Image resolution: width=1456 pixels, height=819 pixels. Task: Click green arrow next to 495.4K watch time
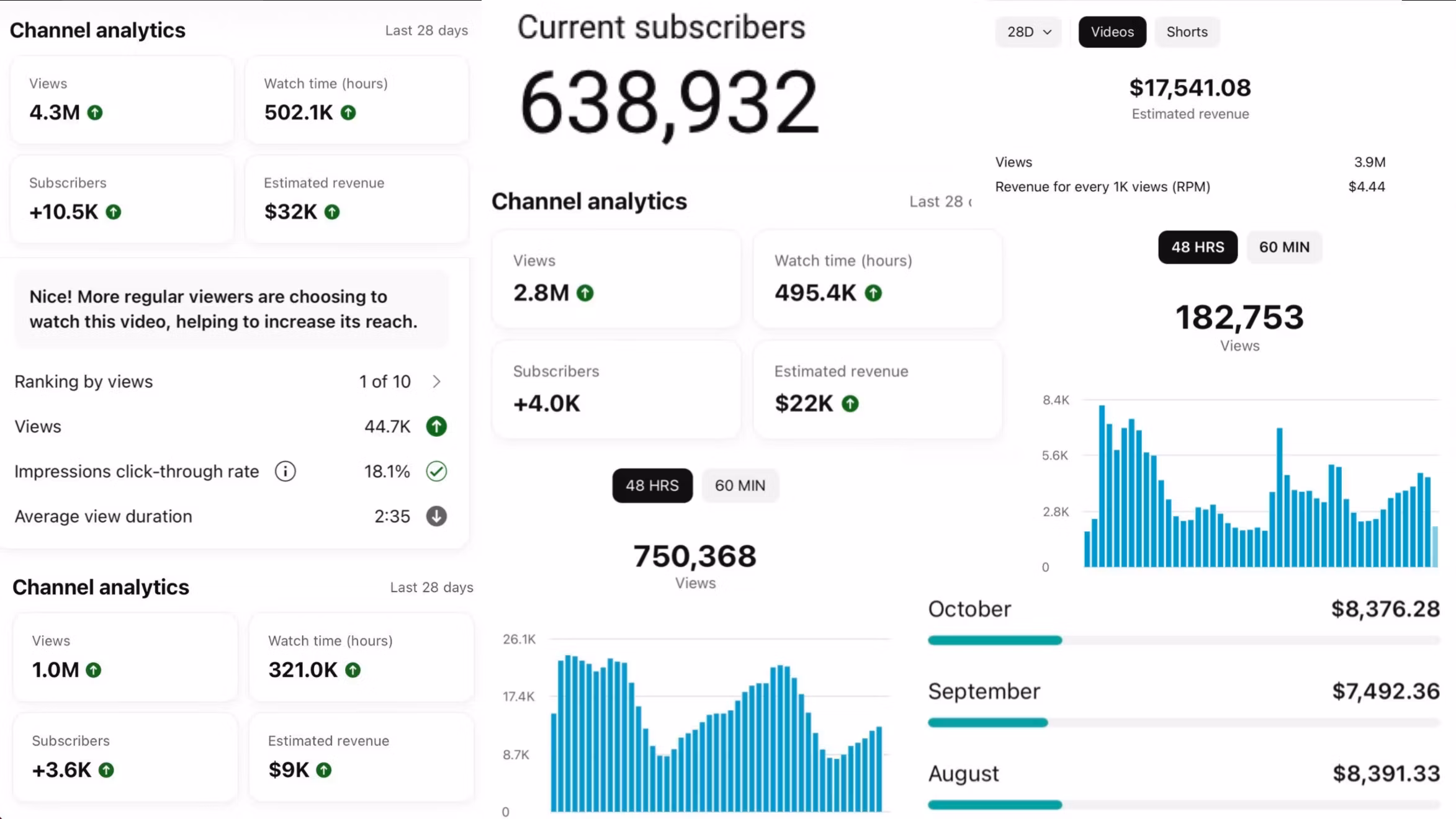(873, 293)
